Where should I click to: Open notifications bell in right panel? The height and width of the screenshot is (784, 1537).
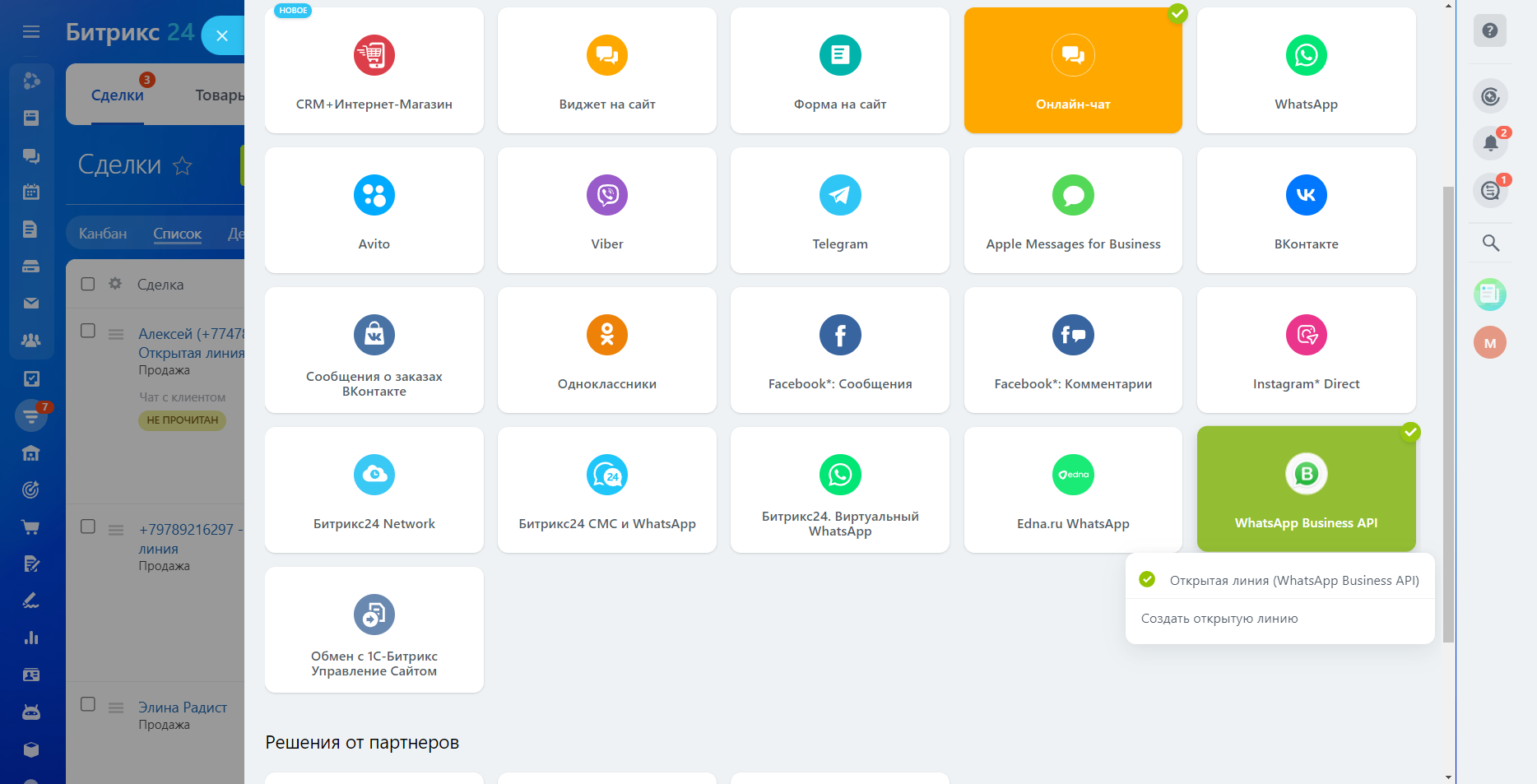point(1490,143)
